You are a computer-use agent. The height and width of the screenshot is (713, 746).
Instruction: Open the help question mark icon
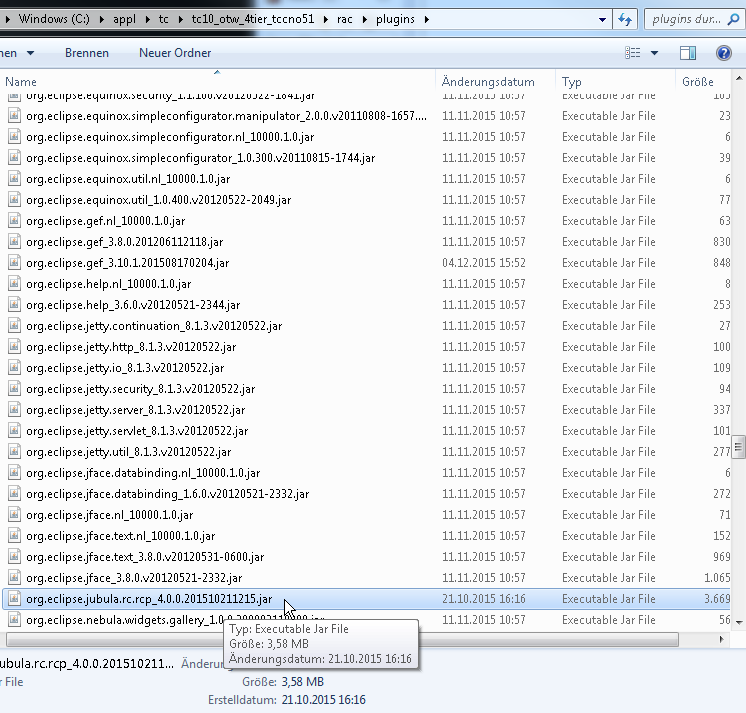(724, 53)
